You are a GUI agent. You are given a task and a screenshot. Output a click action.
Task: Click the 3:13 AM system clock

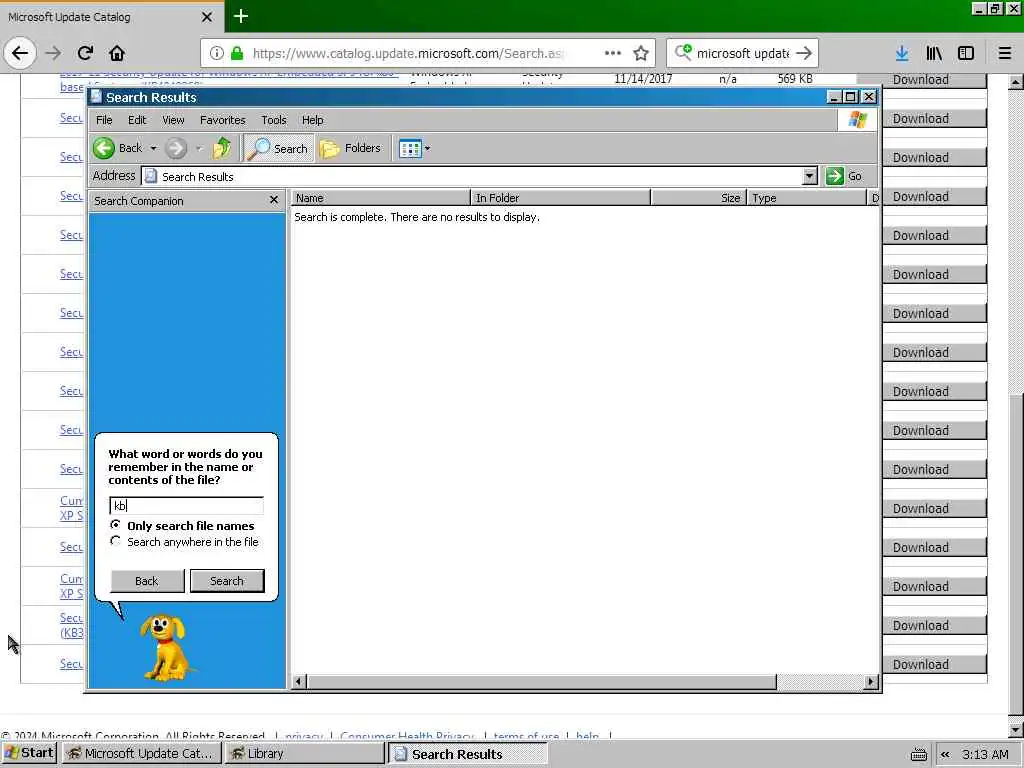click(x=985, y=754)
